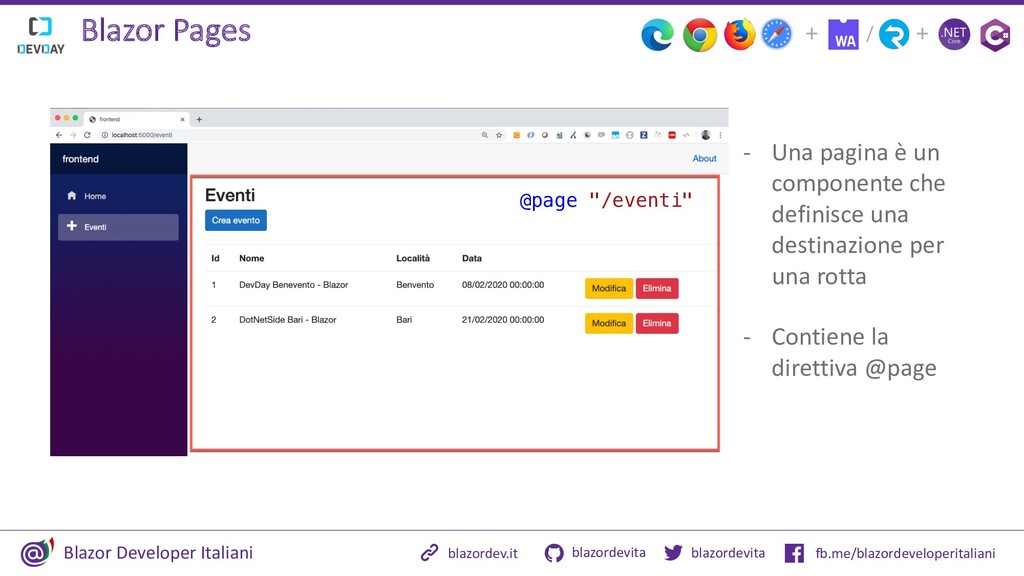
Task: Click the zoom magnifier icon in address bar
Action: (485, 135)
